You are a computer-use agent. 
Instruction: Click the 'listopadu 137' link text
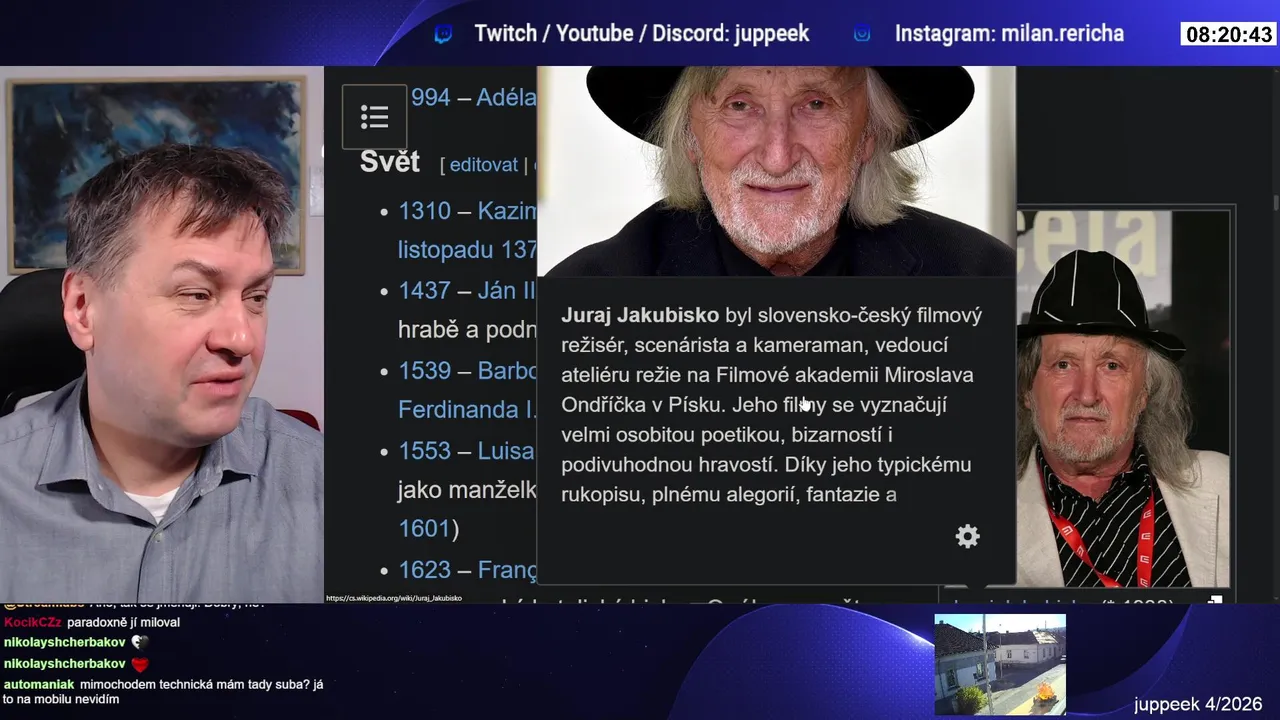[x=467, y=250]
